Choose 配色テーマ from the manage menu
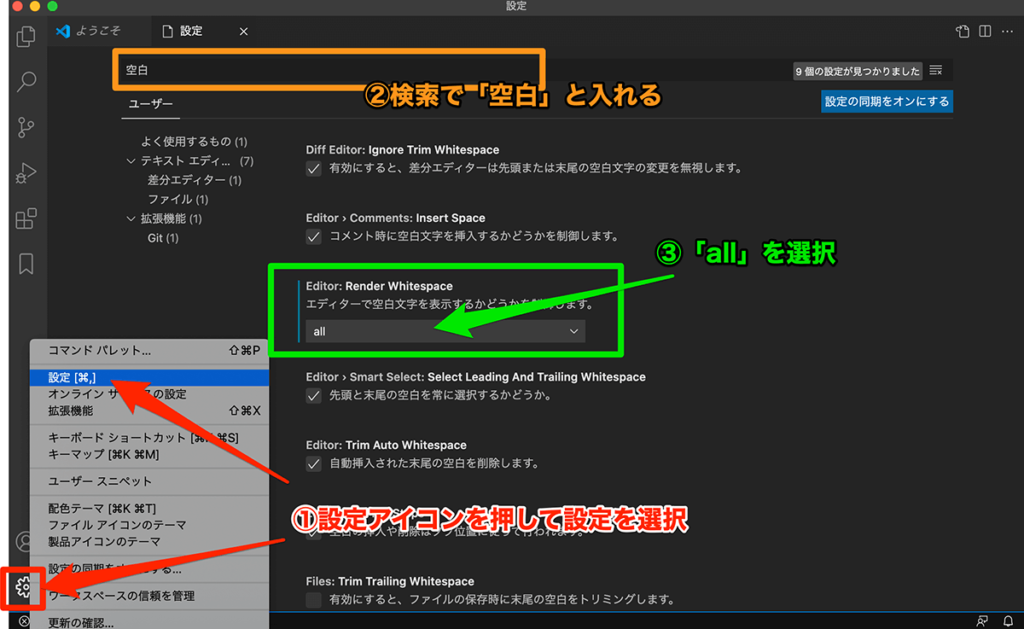The height and width of the screenshot is (629, 1024). tap(149, 508)
